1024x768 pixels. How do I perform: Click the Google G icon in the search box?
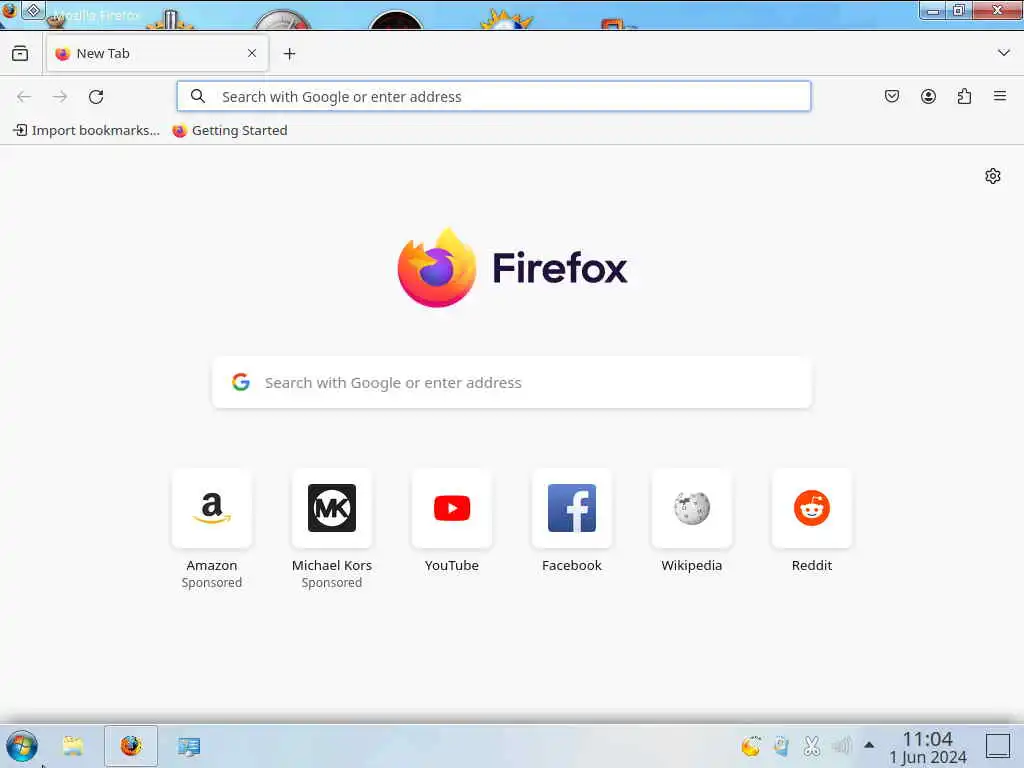241,382
